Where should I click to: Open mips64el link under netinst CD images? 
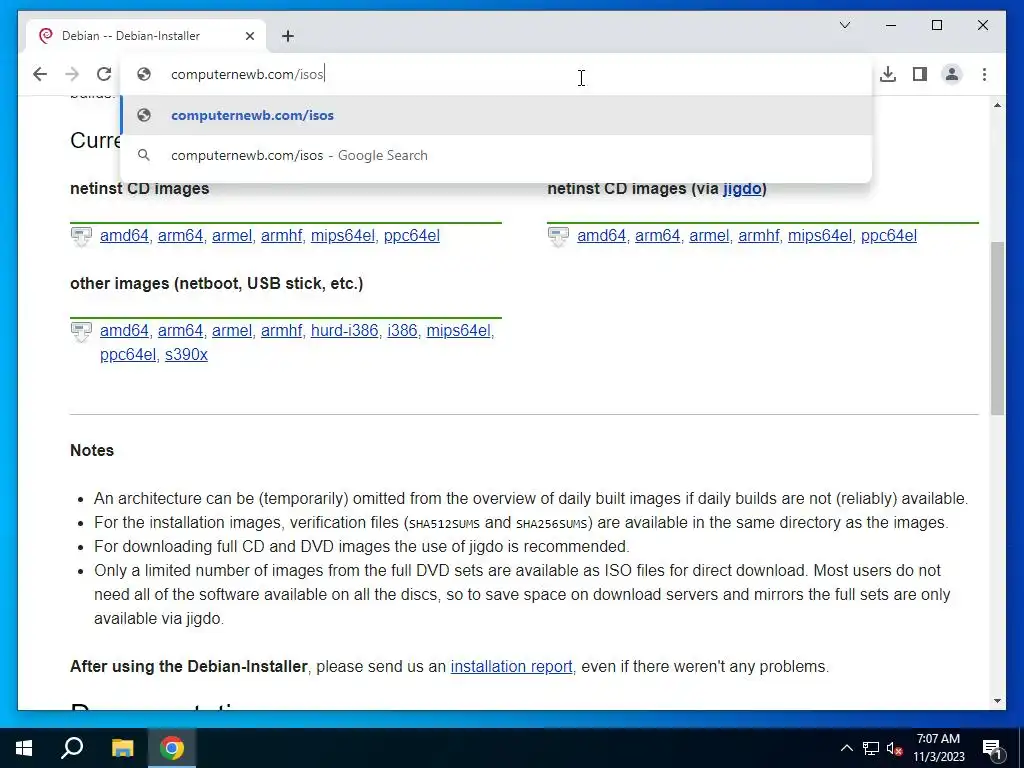[343, 236]
